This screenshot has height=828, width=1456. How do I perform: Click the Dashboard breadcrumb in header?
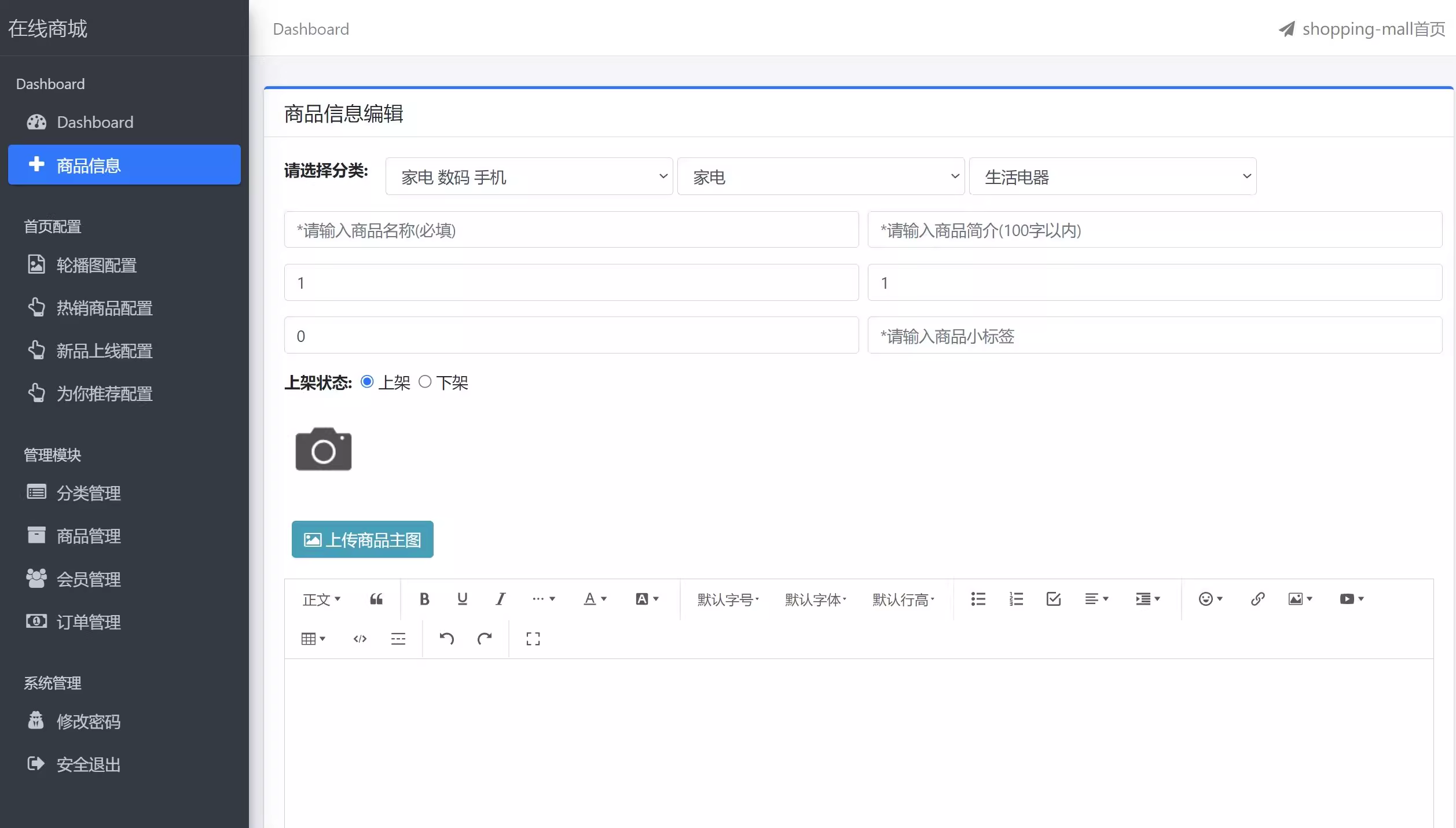pyautogui.click(x=311, y=29)
